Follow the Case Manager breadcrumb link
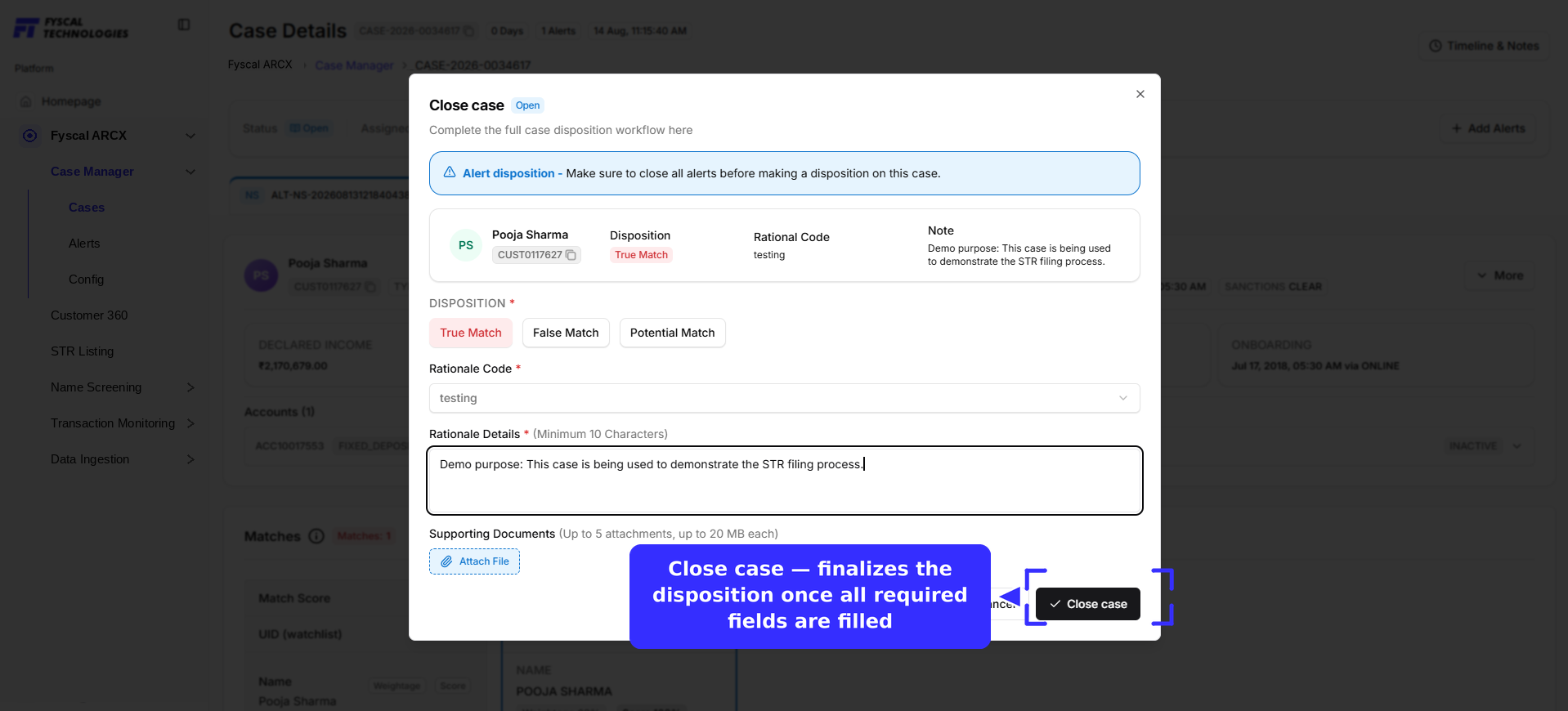Viewport: 1568px width, 711px height. (354, 65)
